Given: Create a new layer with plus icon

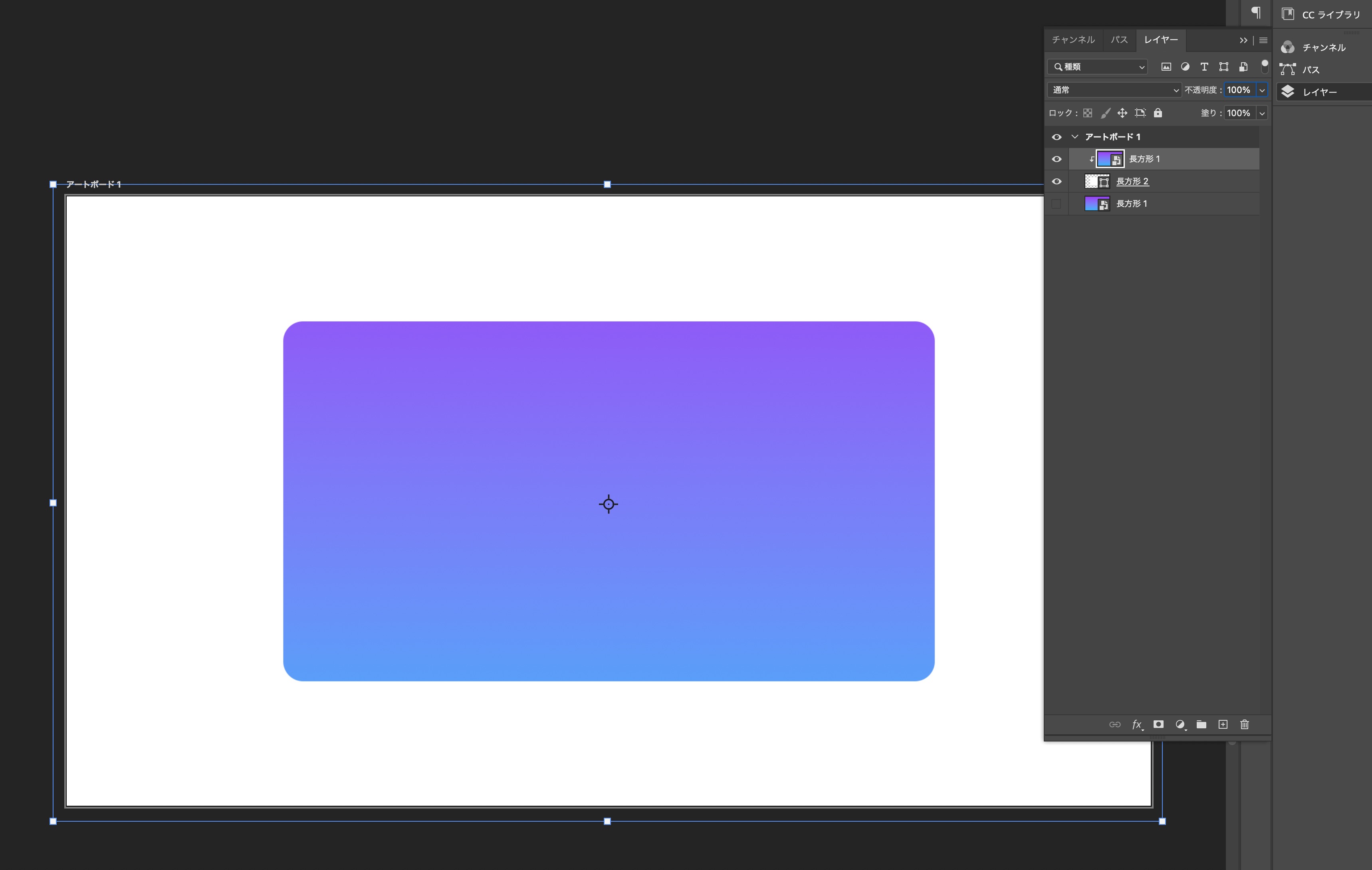Looking at the screenshot, I should coord(1223,724).
